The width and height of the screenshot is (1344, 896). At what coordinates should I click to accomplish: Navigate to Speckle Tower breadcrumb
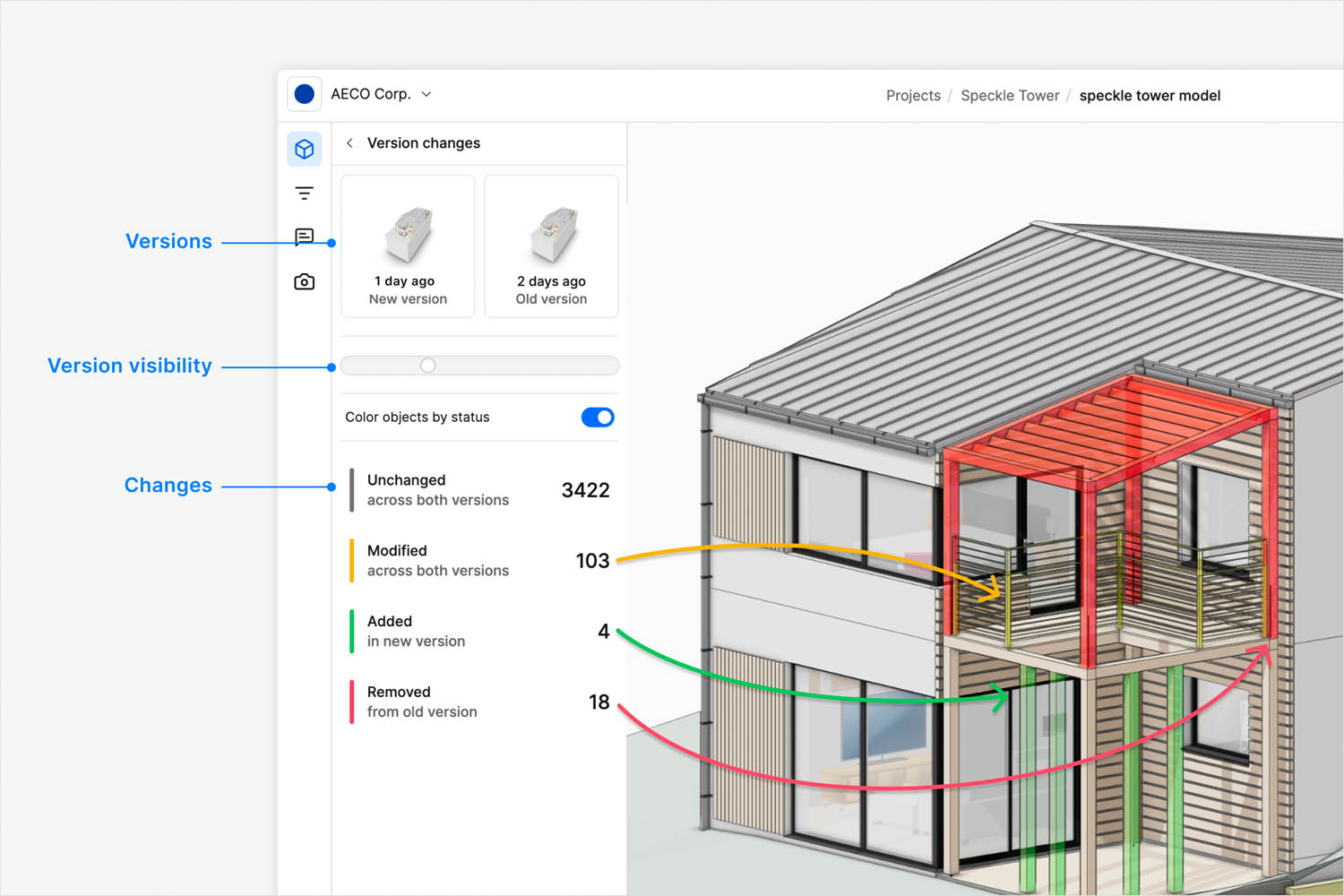[1010, 96]
